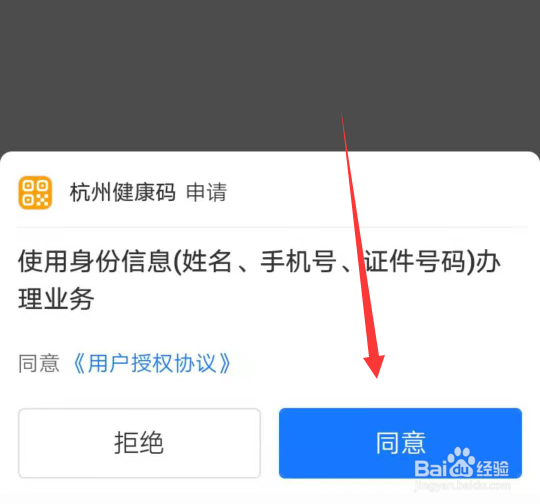
Task: Open the 《用户授权协议》 link
Action: (152, 363)
